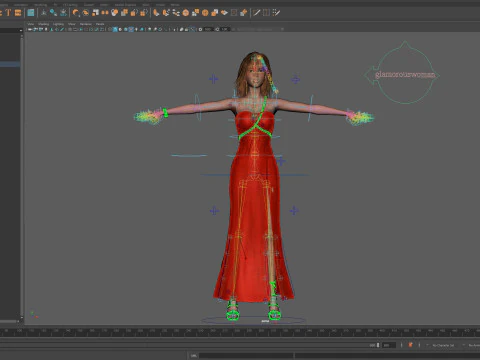Select the orange T Type tool shelf icon
This screenshot has height=360, width=480.
click(8, 13)
